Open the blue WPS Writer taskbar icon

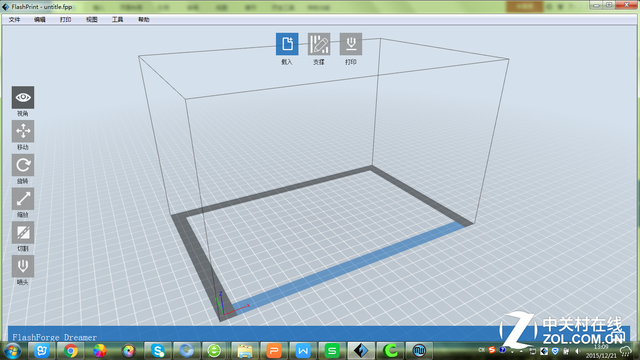click(303, 351)
